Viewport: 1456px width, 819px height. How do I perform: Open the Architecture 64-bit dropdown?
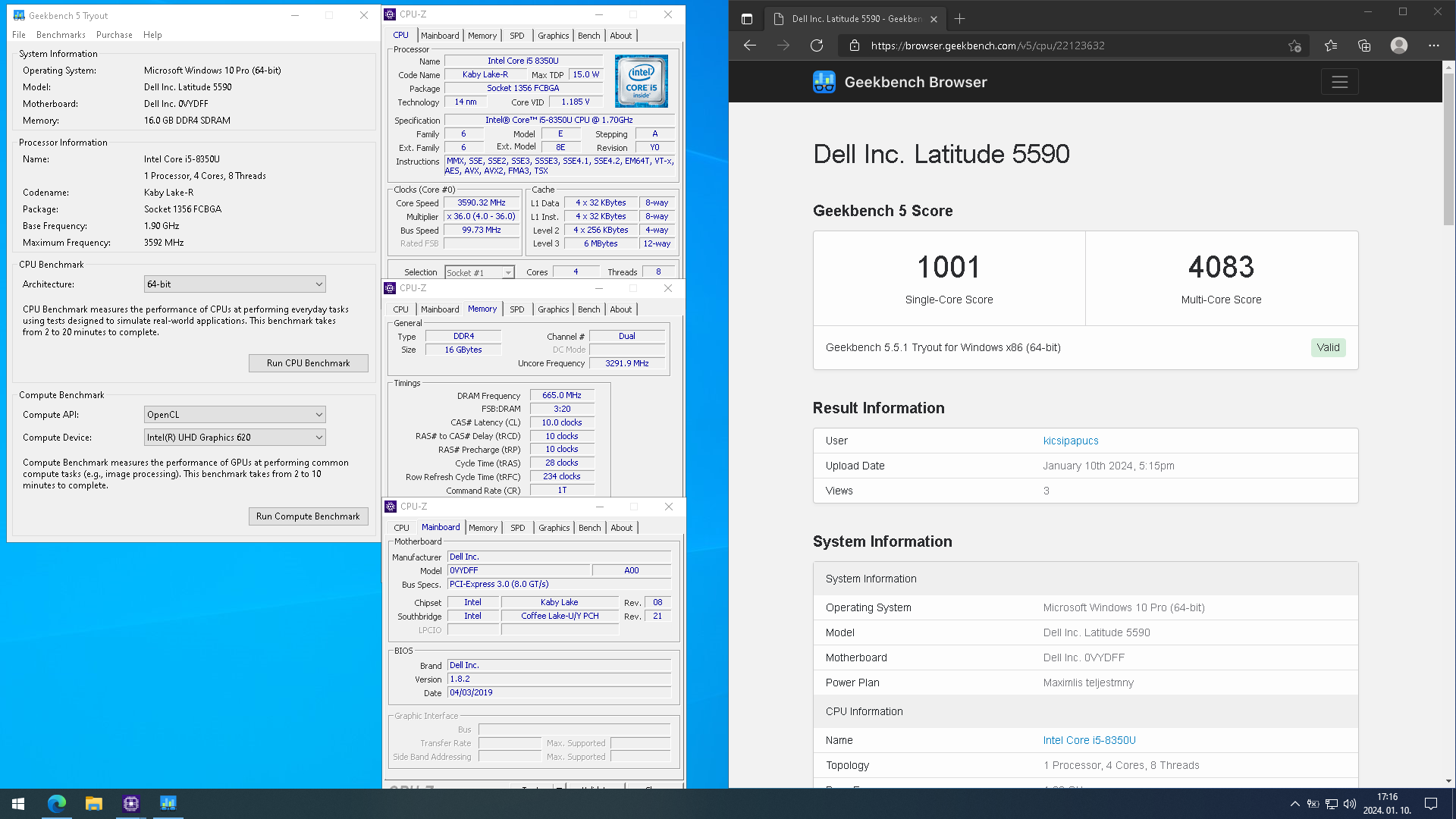(235, 284)
